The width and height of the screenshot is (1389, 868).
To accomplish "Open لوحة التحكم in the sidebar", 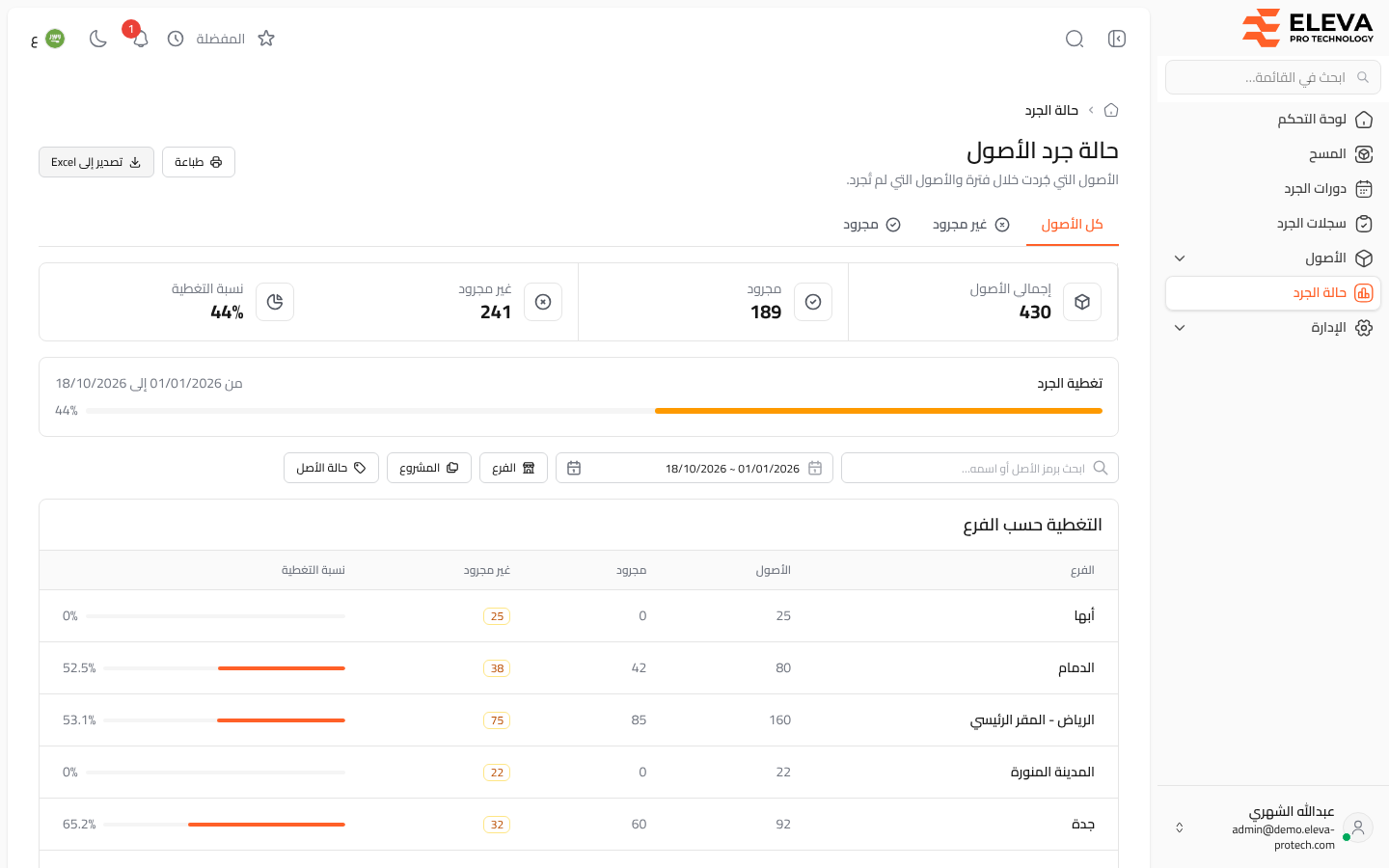I will pyautogui.click(x=1273, y=120).
